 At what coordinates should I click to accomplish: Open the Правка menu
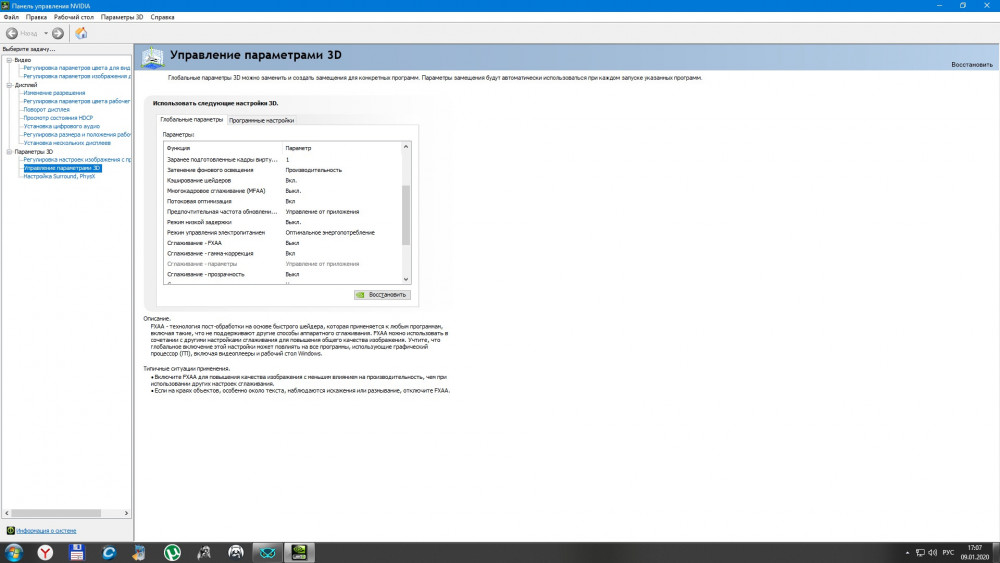tap(36, 17)
